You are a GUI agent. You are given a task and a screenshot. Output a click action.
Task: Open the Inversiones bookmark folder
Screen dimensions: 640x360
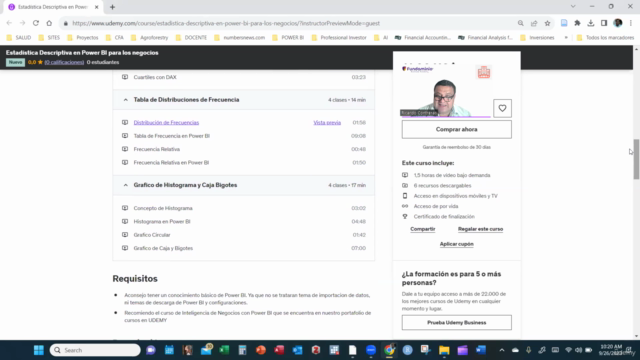click(538, 38)
